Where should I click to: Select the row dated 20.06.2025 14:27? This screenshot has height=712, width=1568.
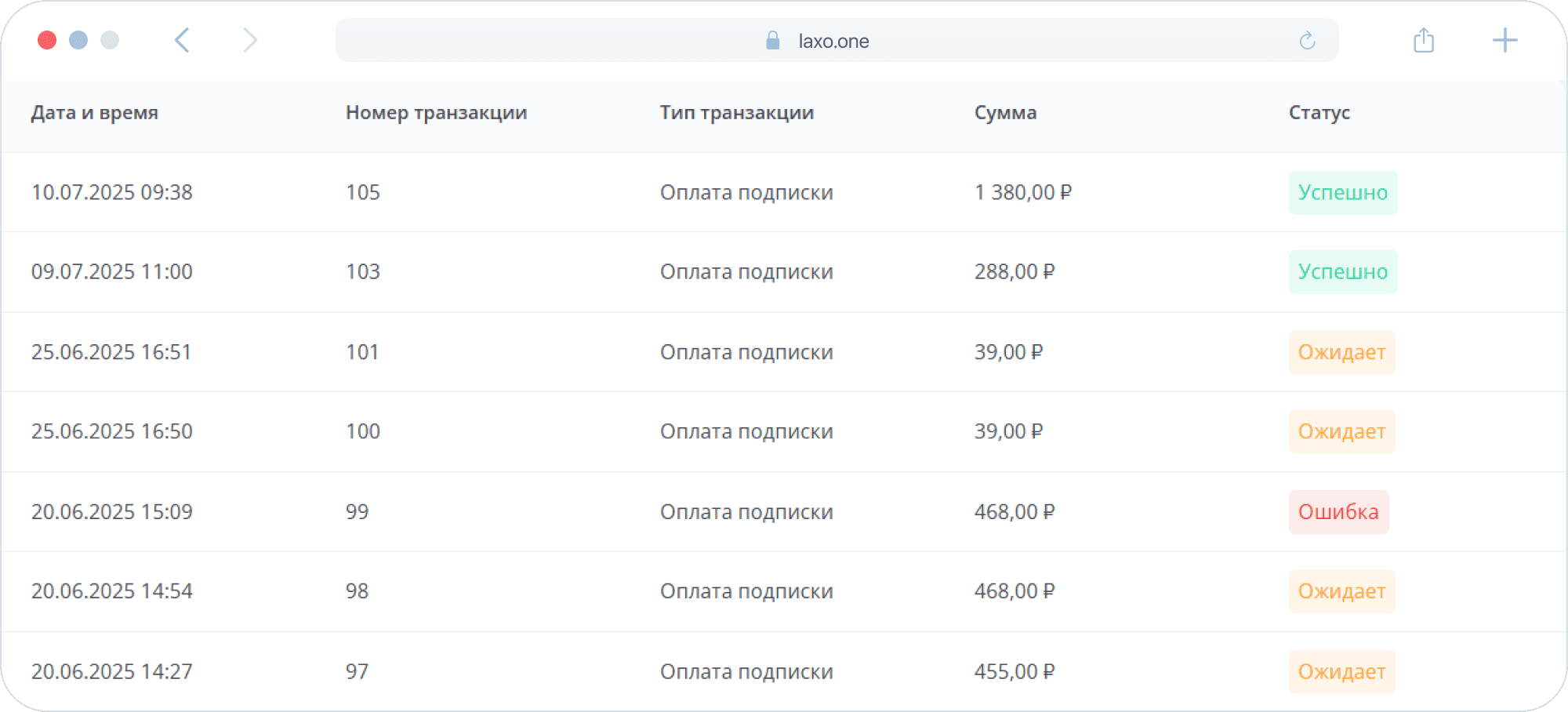(112, 671)
